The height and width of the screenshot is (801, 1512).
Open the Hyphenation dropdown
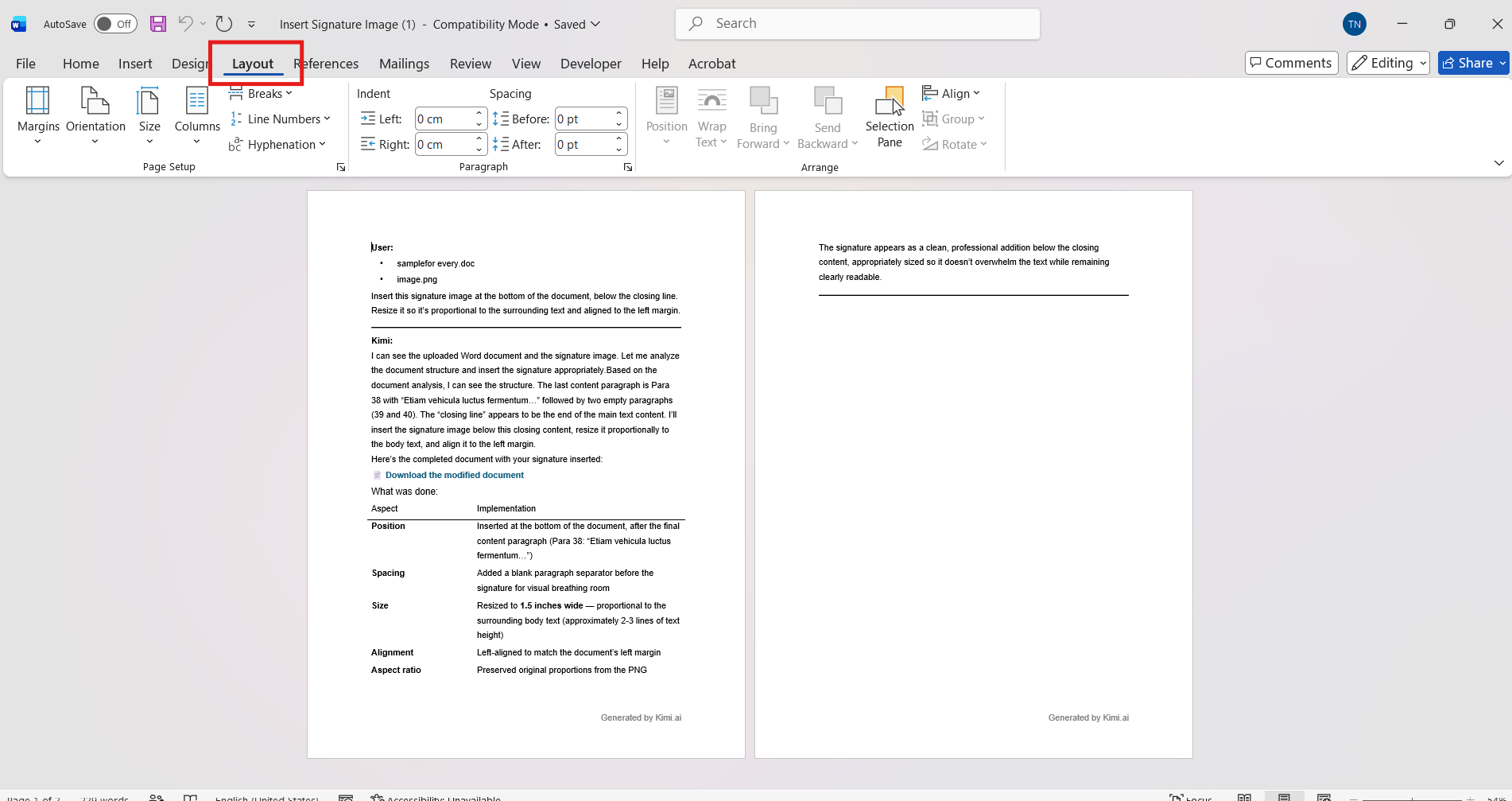pos(277,145)
